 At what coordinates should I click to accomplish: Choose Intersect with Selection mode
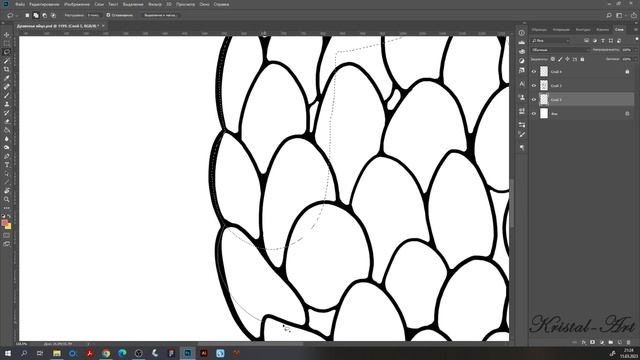coord(53,15)
